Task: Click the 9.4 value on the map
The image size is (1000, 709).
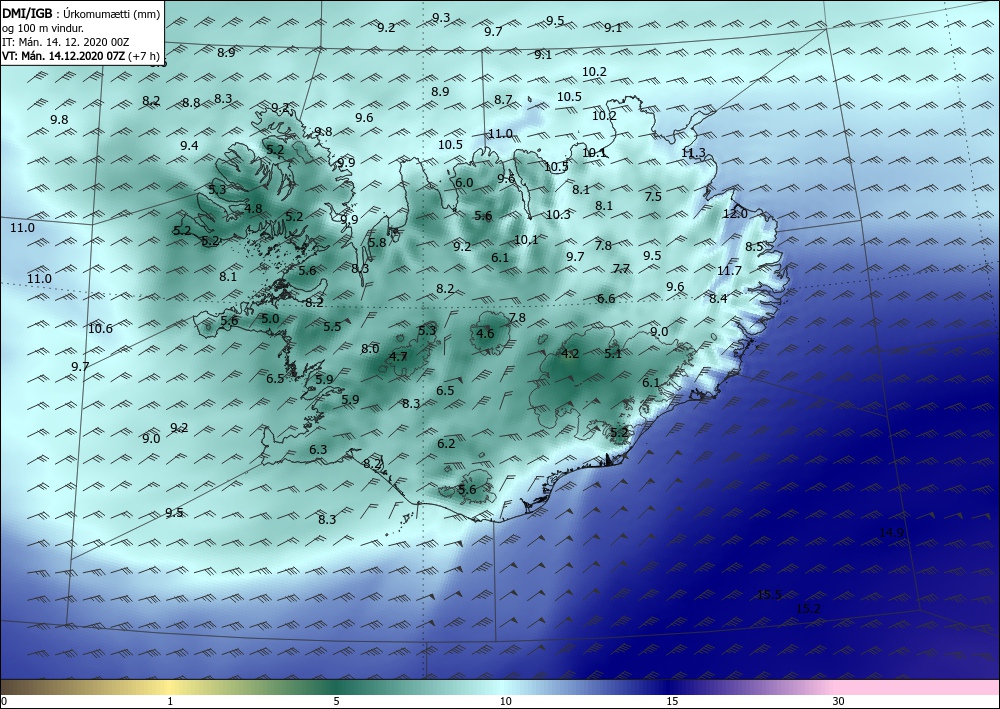Action: tap(189, 145)
